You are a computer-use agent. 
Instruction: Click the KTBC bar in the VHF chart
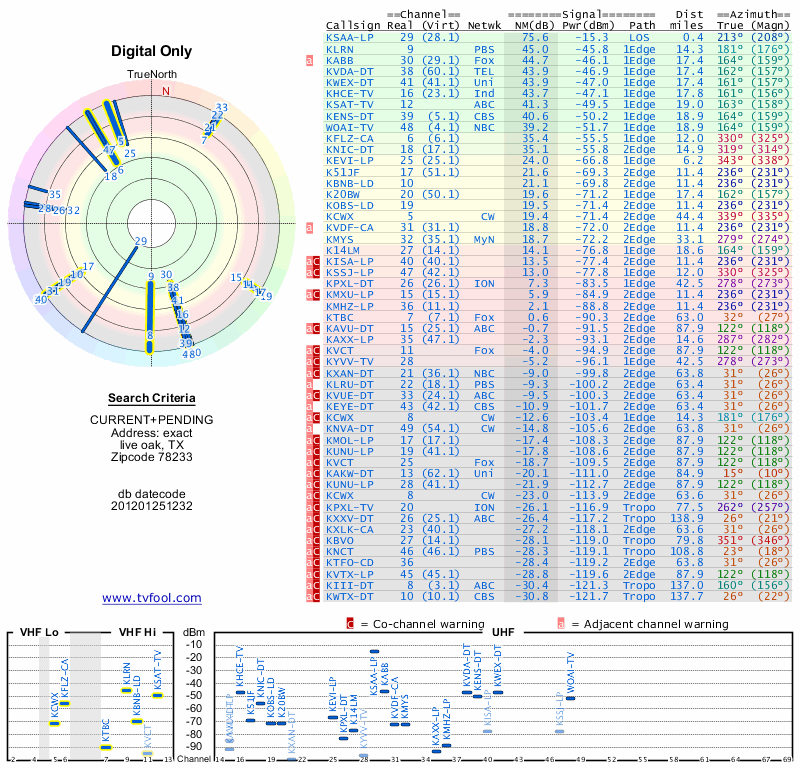[x=106, y=748]
